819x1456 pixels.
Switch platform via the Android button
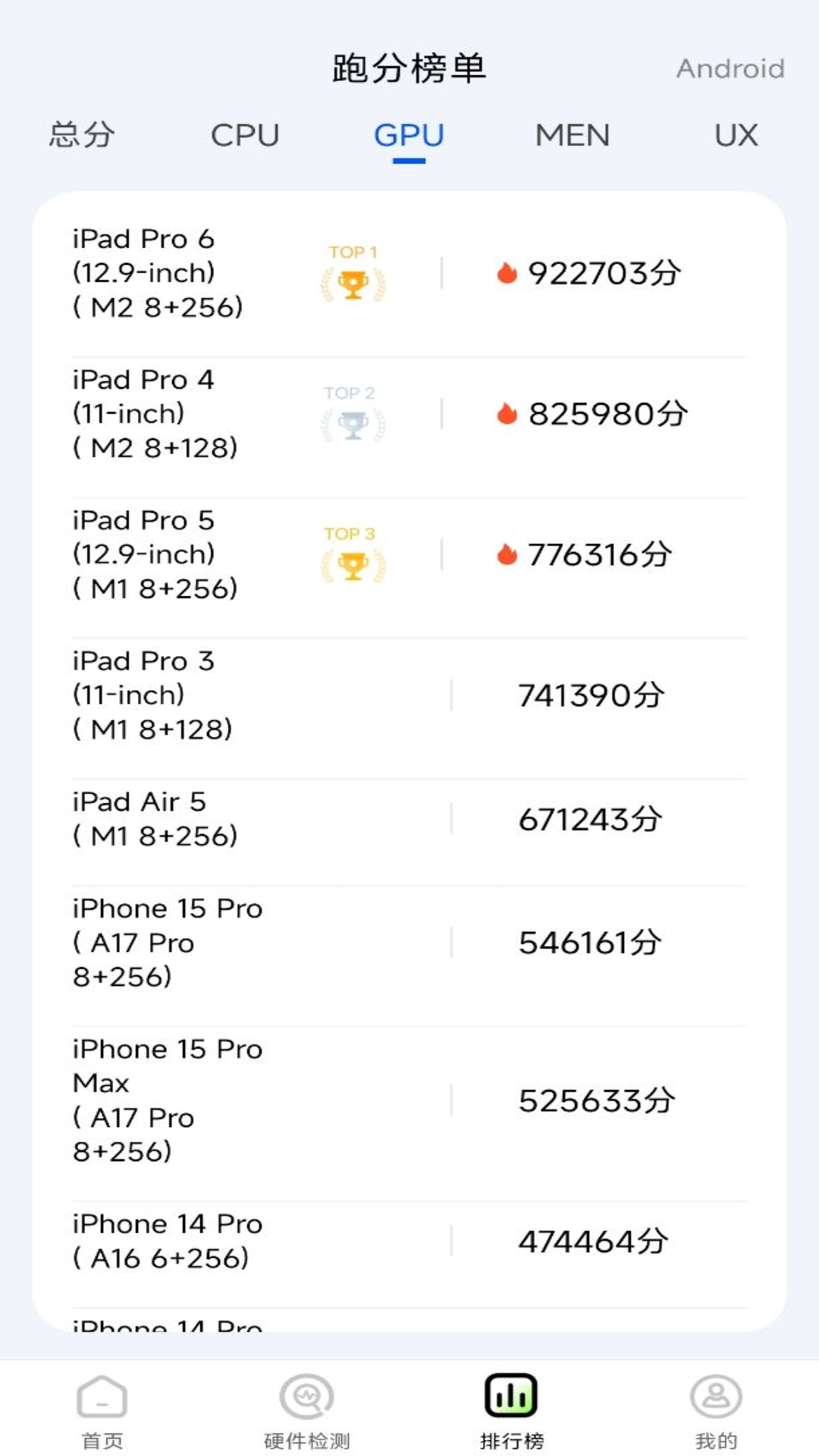pos(730,69)
